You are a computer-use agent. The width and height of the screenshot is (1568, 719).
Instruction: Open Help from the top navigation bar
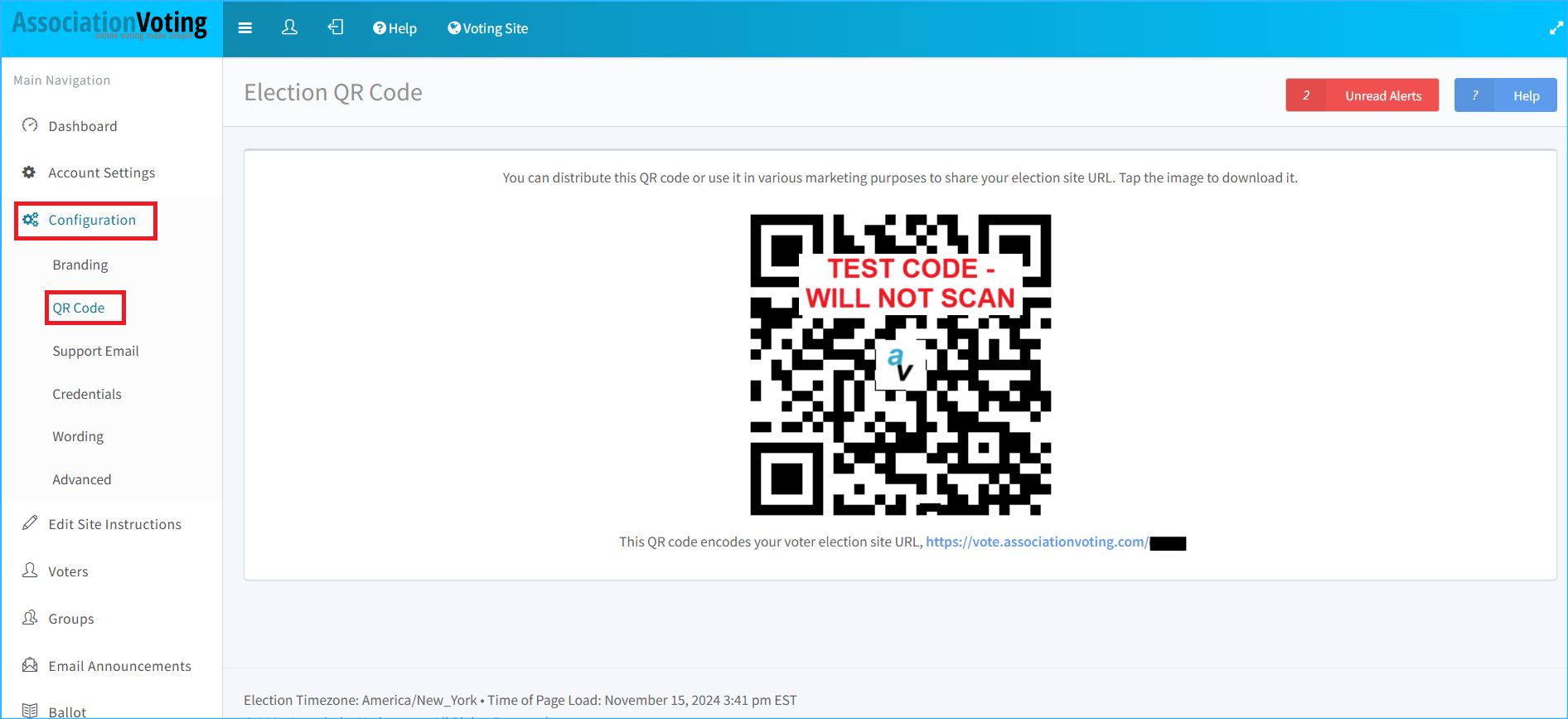click(x=394, y=28)
